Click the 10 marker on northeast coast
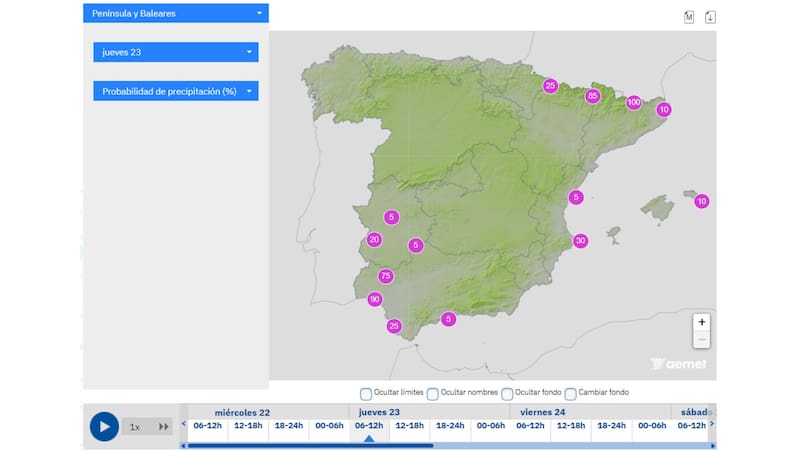The image size is (800, 450). [x=664, y=109]
